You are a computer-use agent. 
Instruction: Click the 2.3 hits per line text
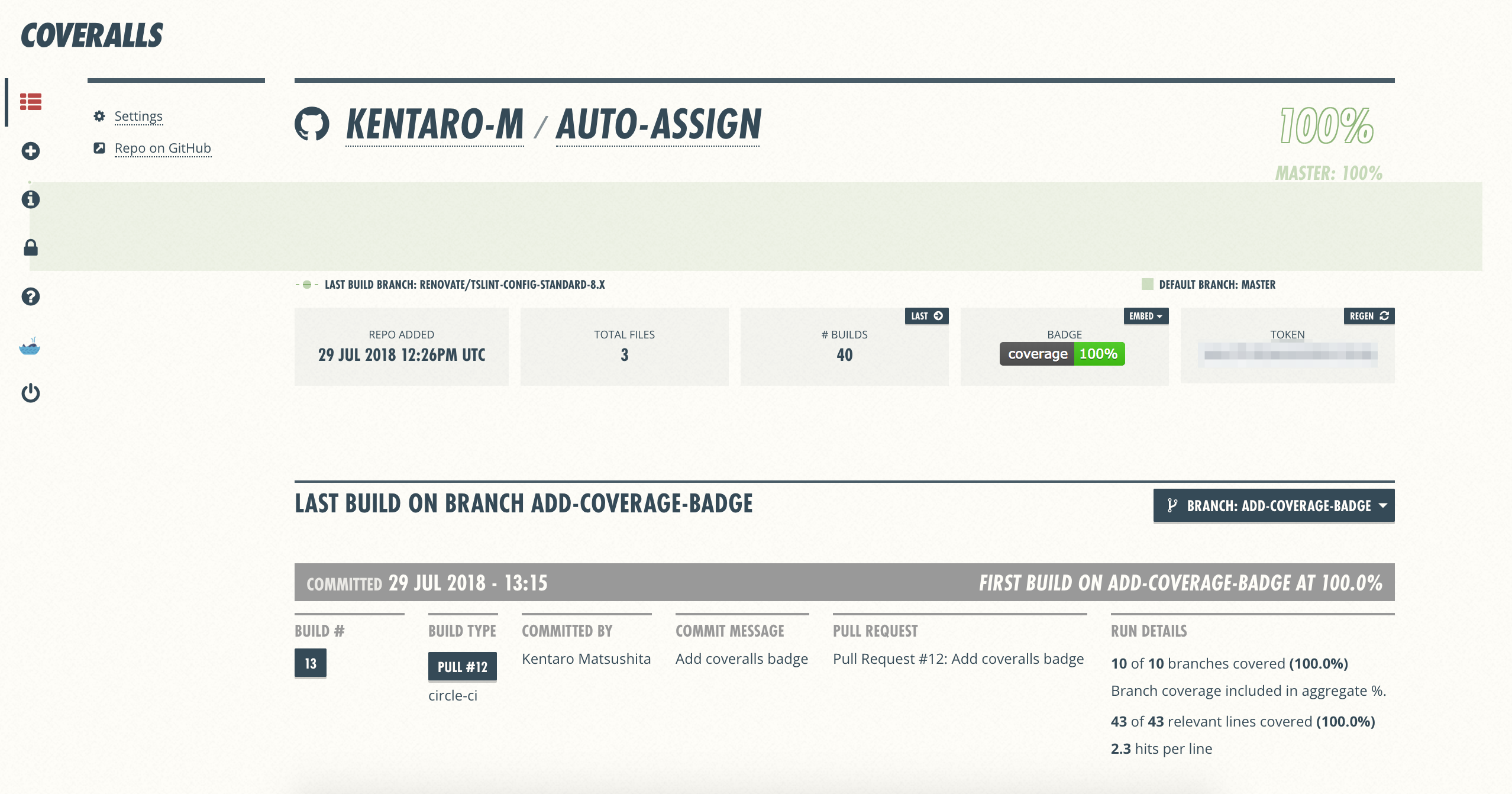(1161, 748)
